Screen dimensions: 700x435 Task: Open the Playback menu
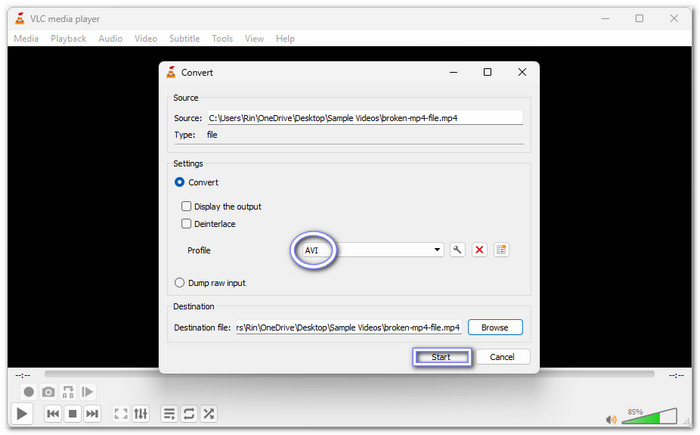[x=68, y=38]
